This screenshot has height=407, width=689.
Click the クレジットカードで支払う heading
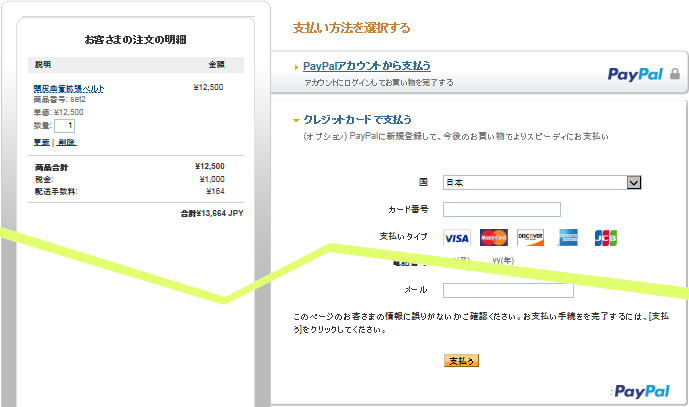click(x=357, y=120)
